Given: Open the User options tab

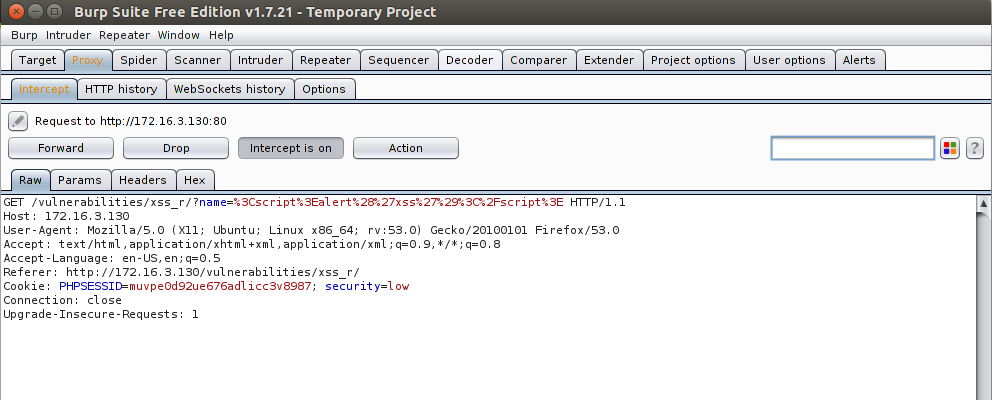Looking at the screenshot, I should 789,60.
